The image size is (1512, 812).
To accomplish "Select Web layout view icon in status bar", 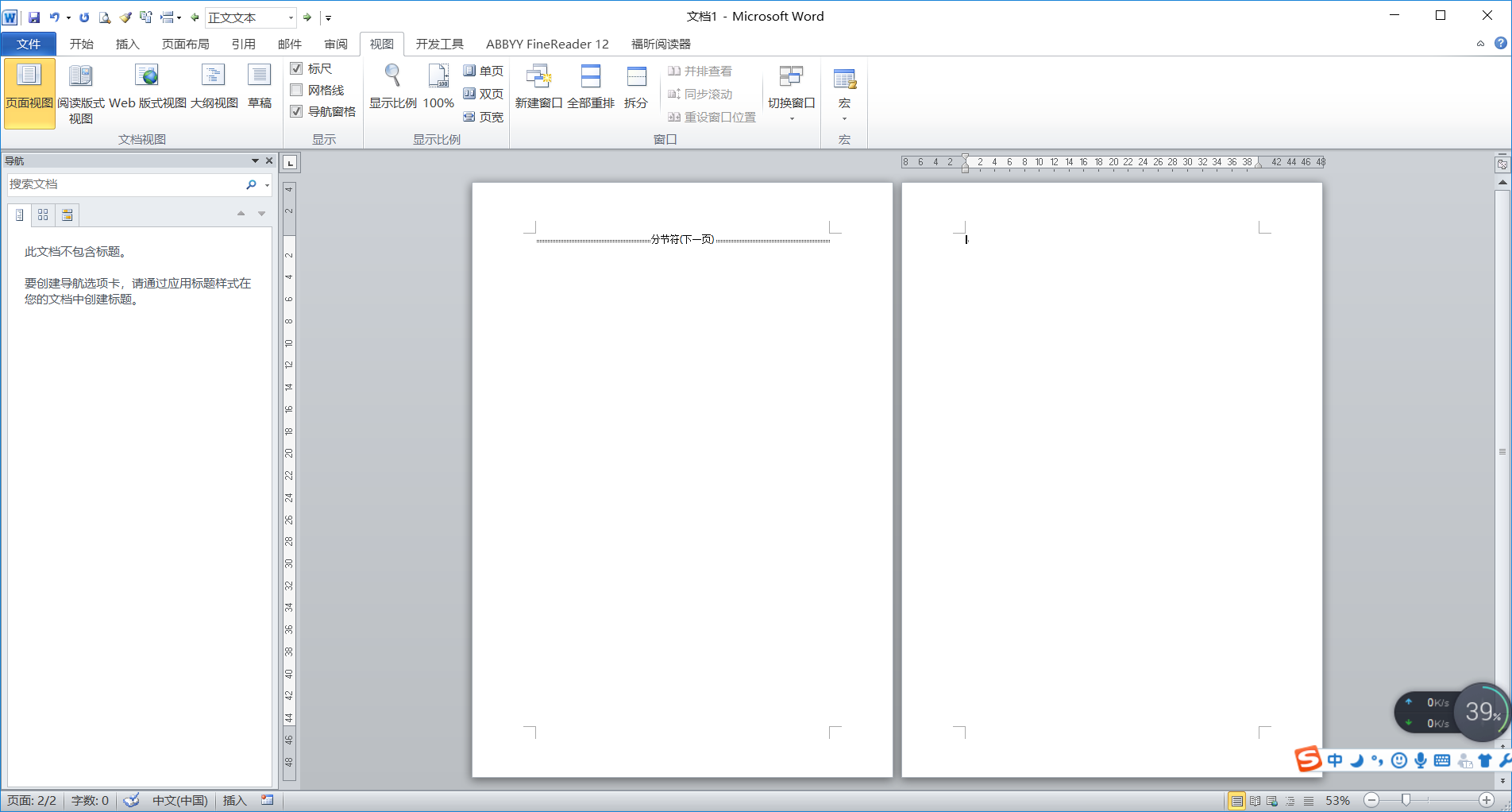I will (x=1272, y=801).
